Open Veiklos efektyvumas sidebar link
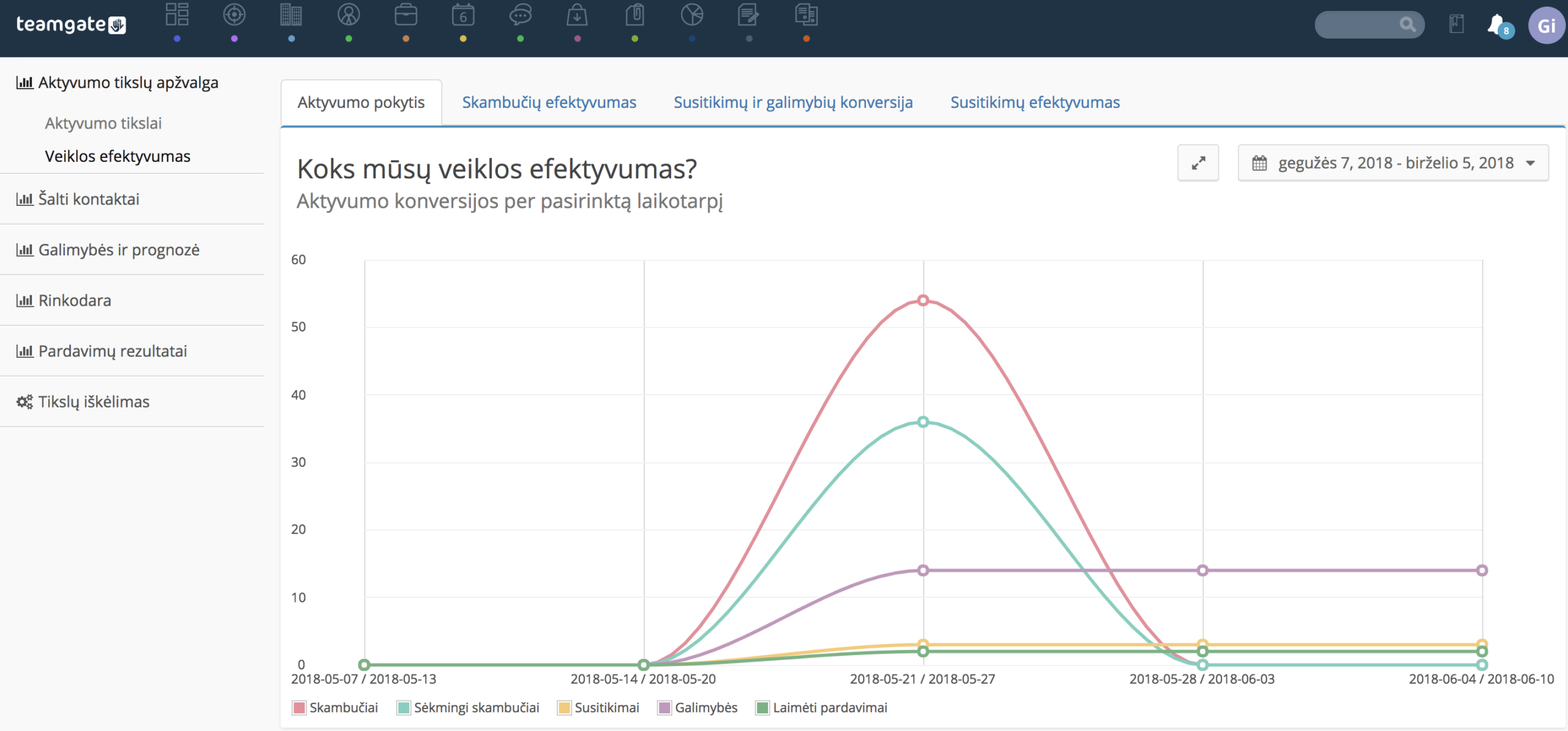The image size is (1568, 731). [x=118, y=156]
